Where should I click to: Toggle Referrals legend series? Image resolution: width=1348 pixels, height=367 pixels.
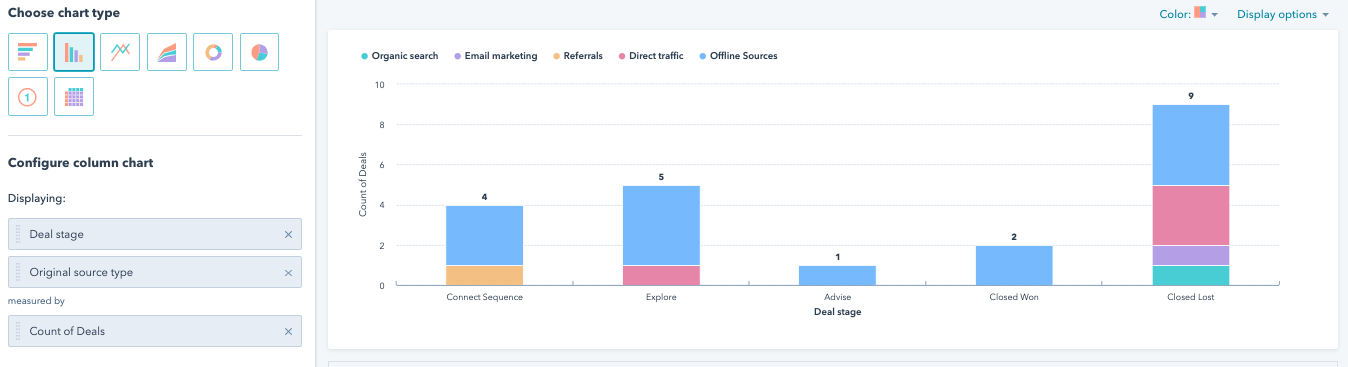click(x=577, y=56)
